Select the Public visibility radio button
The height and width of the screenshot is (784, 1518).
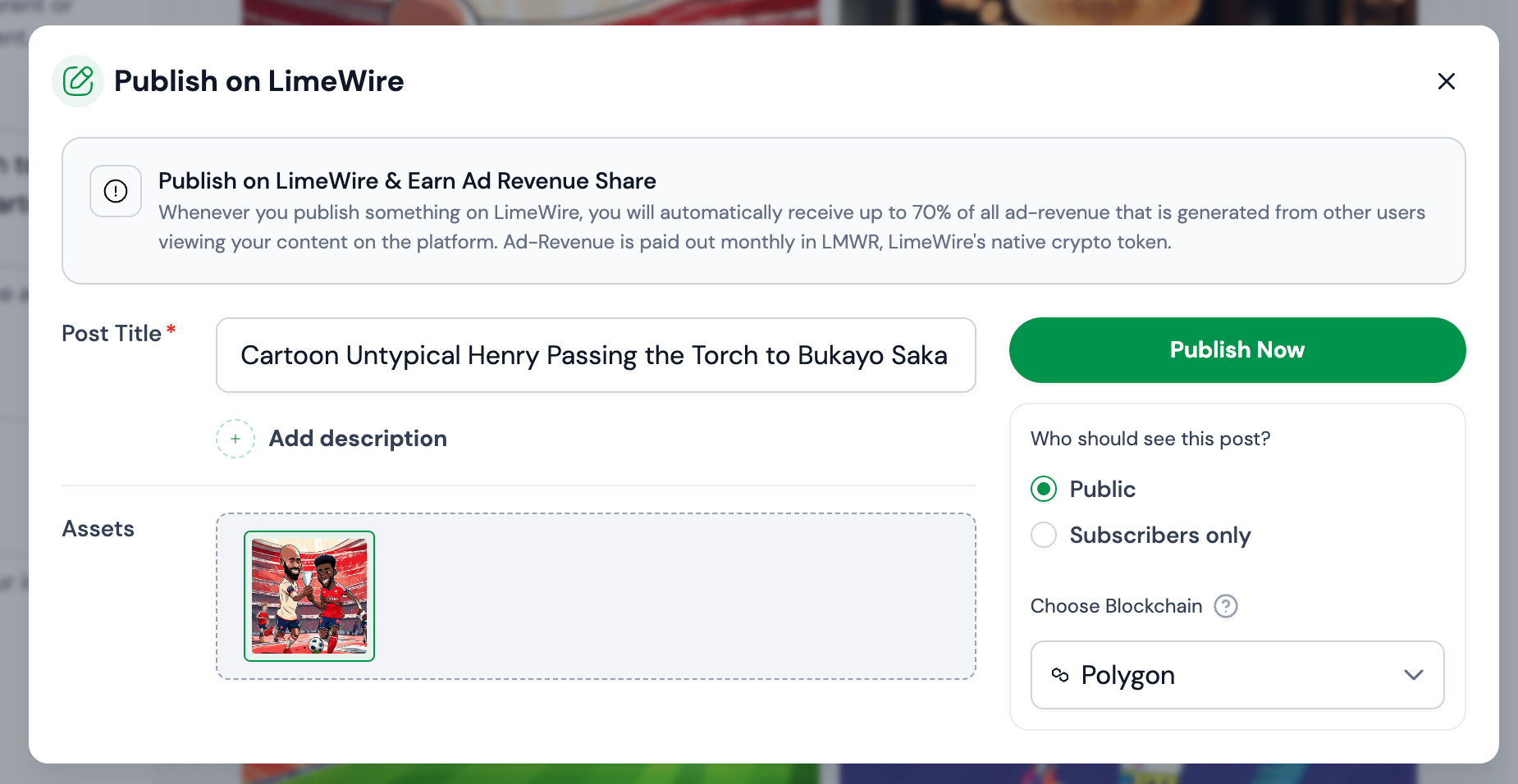click(1044, 489)
